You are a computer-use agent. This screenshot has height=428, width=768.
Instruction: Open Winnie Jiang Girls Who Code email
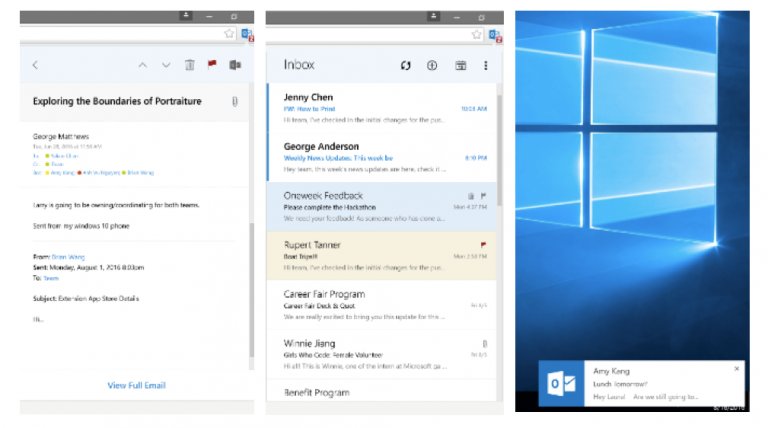point(382,354)
